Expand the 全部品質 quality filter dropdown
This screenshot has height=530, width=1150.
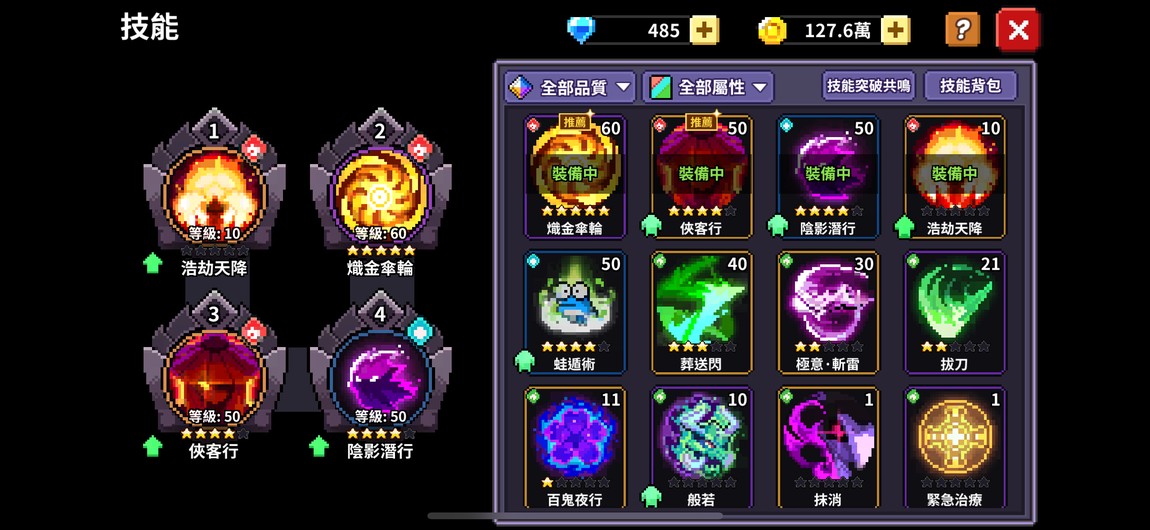click(570, 87)
